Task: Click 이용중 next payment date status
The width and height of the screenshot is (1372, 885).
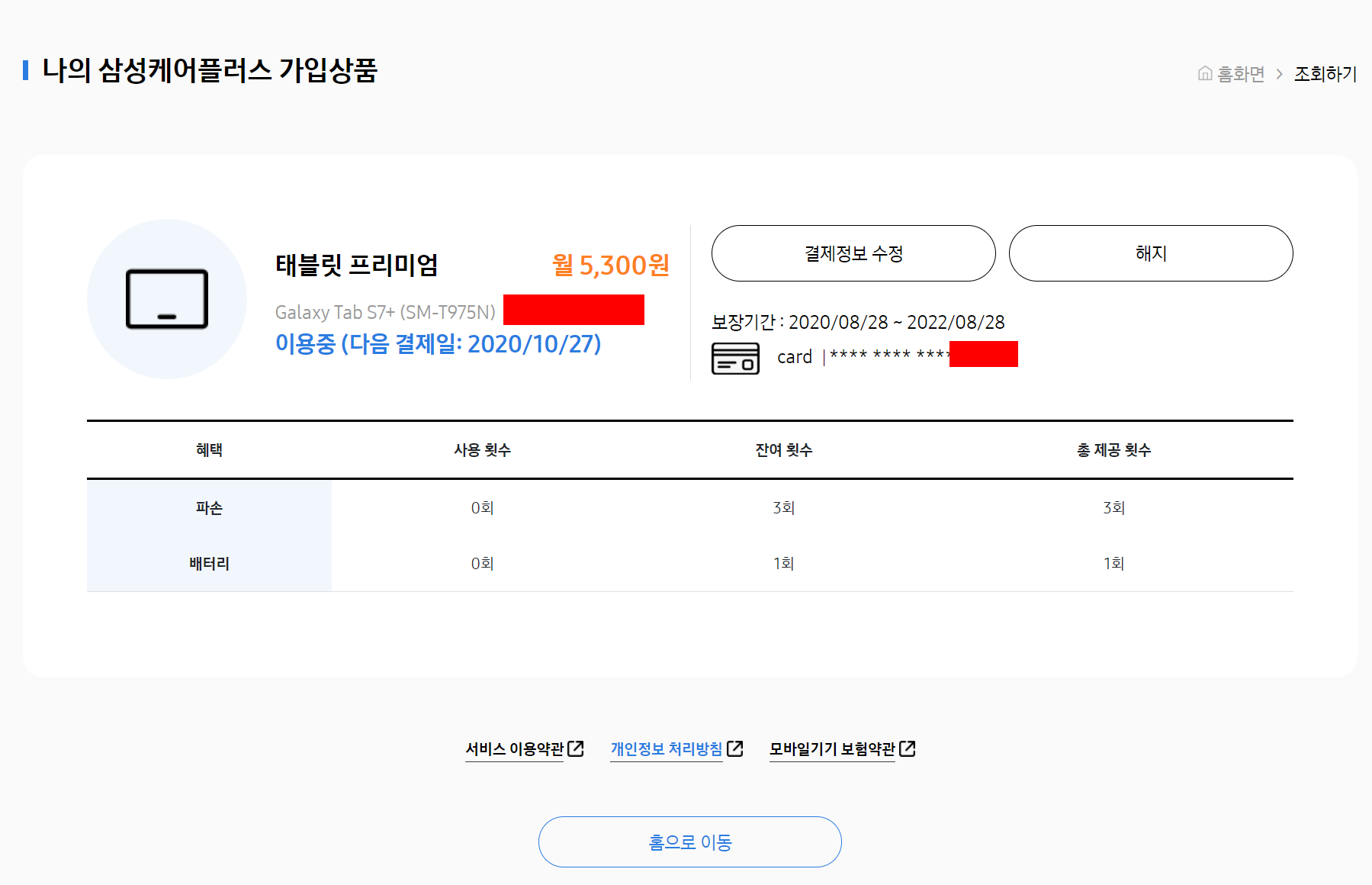Action: tap(439, 344)
